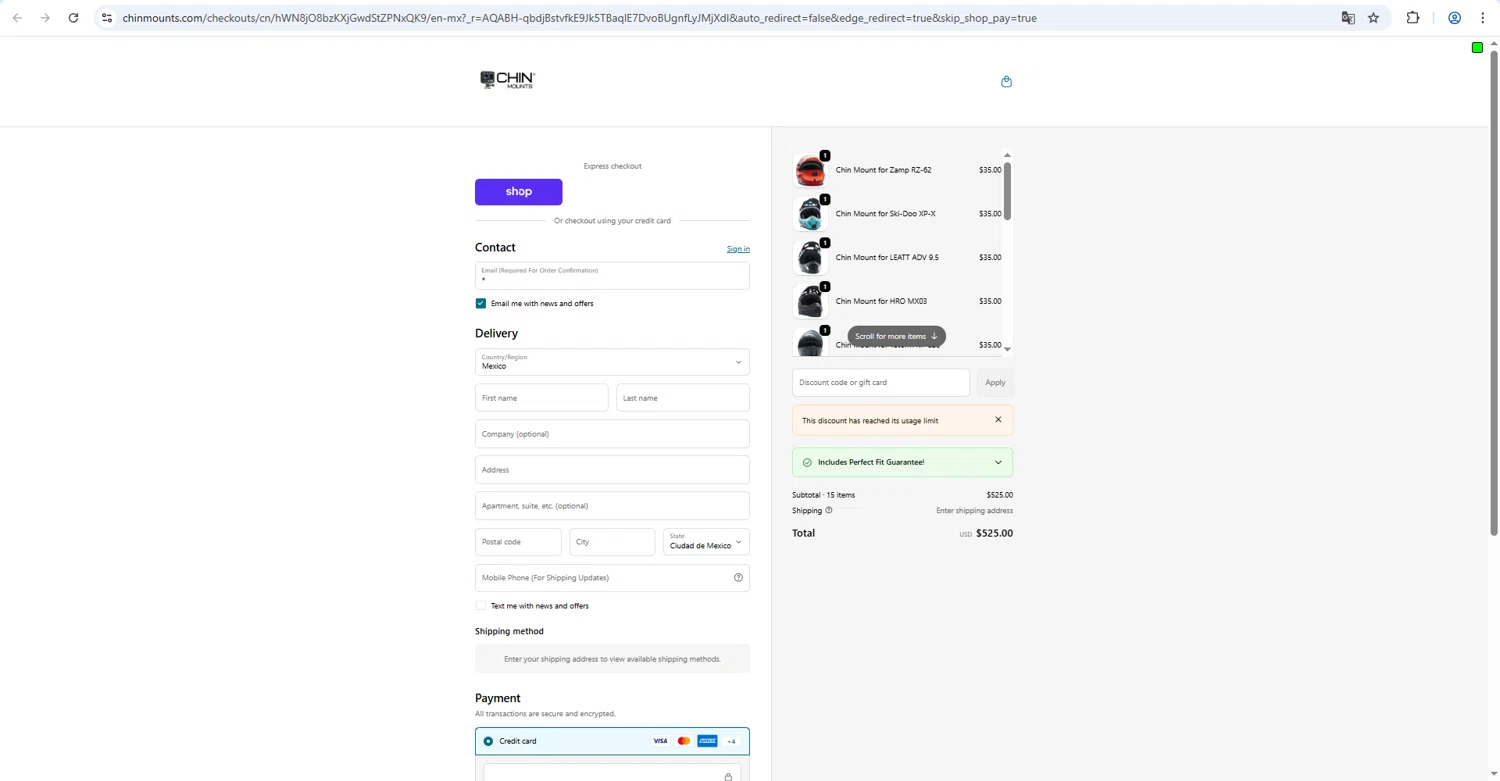Focus the Company (optional) field
The image size is (1500, 781).
[x=612, y=434]
